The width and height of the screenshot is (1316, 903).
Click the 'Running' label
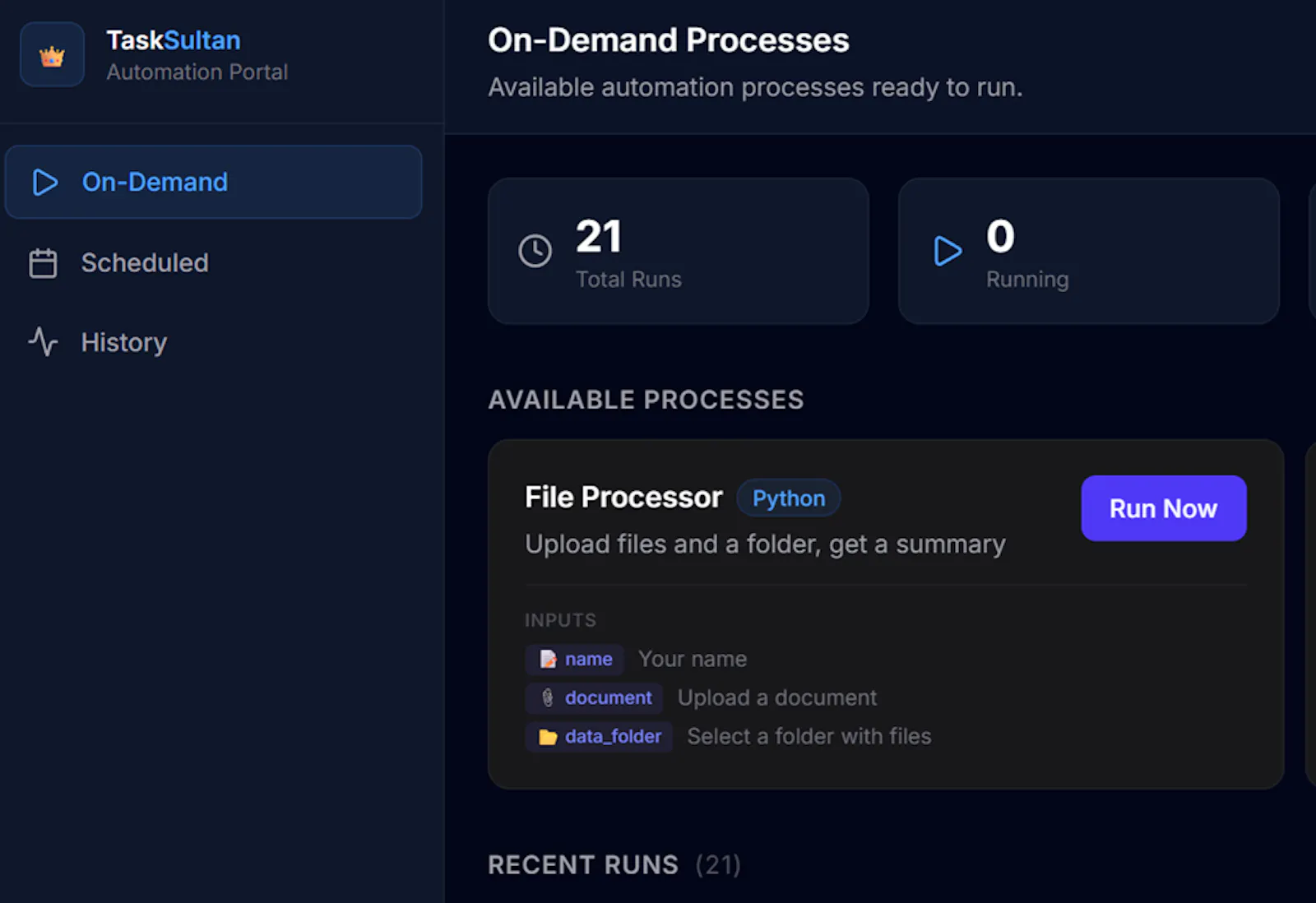(x=1027, y=280)
